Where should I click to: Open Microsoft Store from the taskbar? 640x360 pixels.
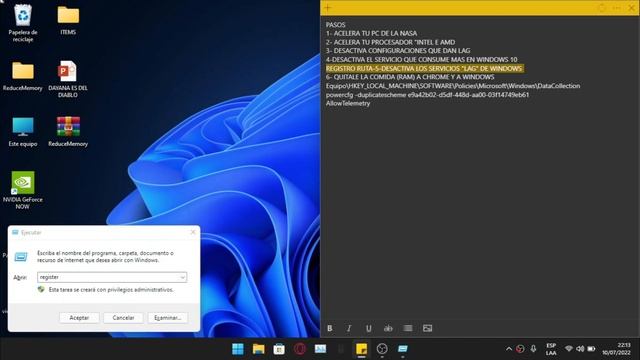[x=279, y=349]
